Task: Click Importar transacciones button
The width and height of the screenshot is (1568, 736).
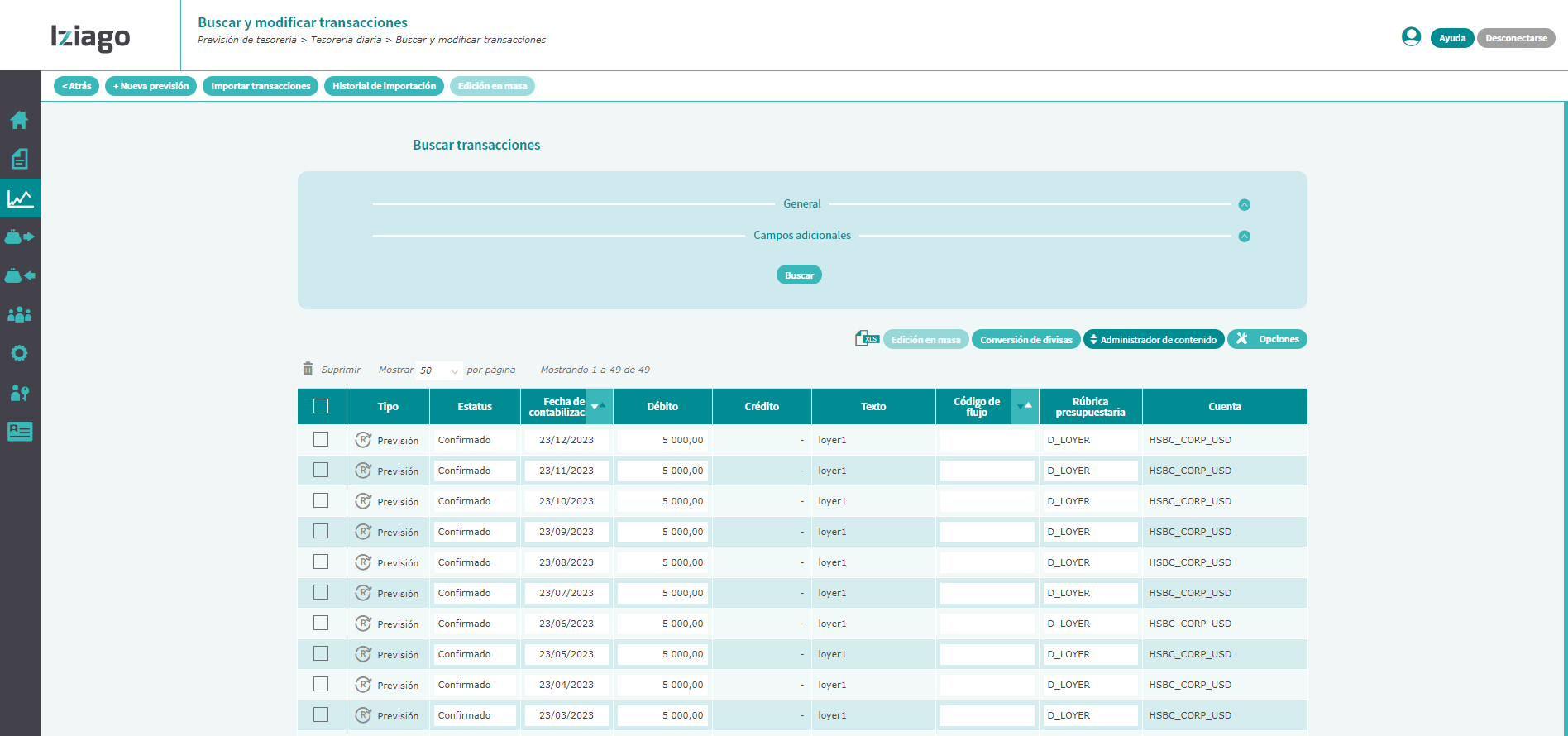Action: click(261, 86)
